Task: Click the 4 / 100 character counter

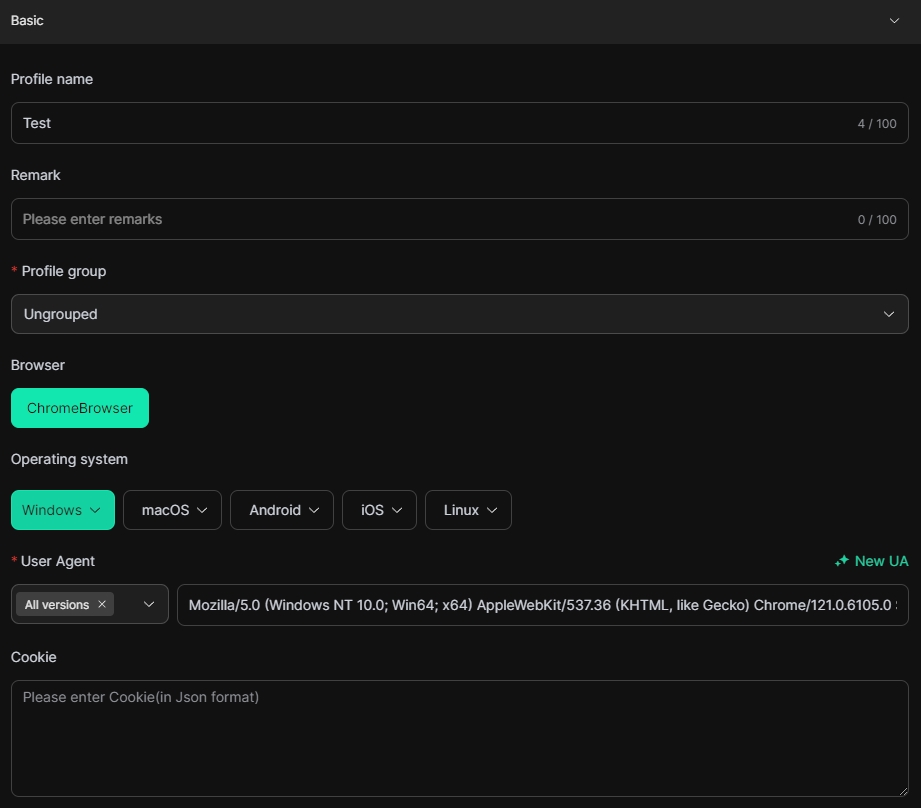Action: click(877, 124)
